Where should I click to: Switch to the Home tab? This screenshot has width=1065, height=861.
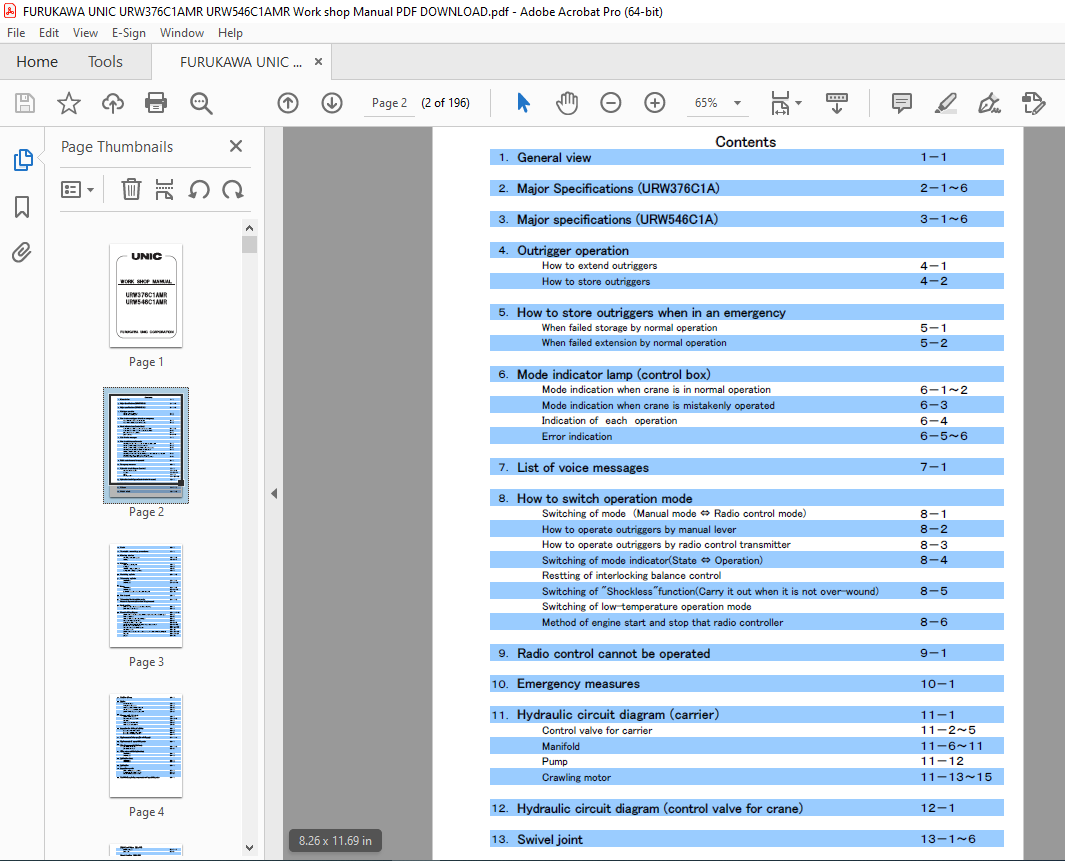37,62
